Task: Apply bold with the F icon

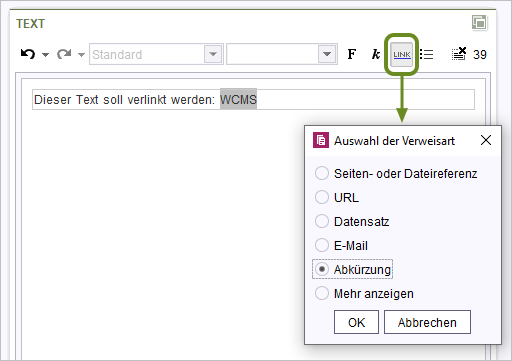Action: (x=352, y=54)
